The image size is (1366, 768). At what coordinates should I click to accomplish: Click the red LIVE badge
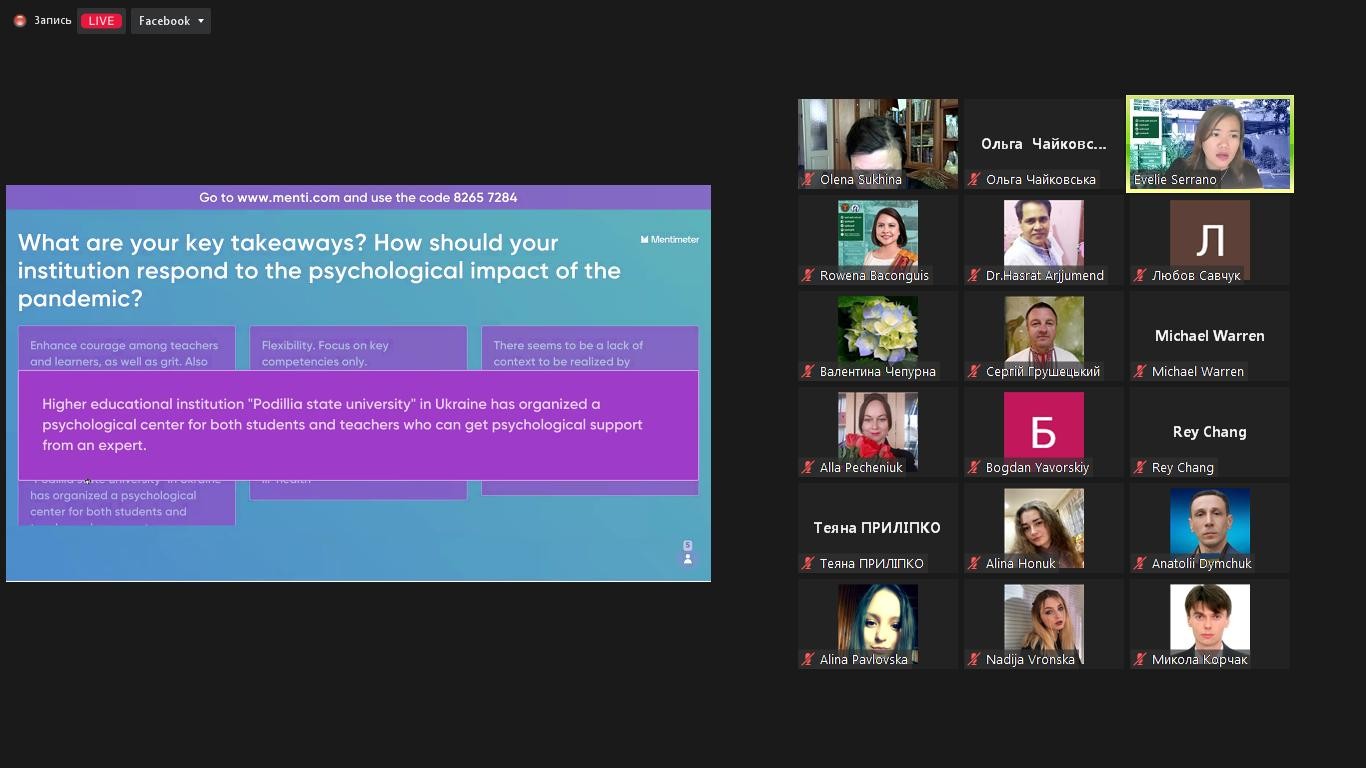click(x=100, y=21)
